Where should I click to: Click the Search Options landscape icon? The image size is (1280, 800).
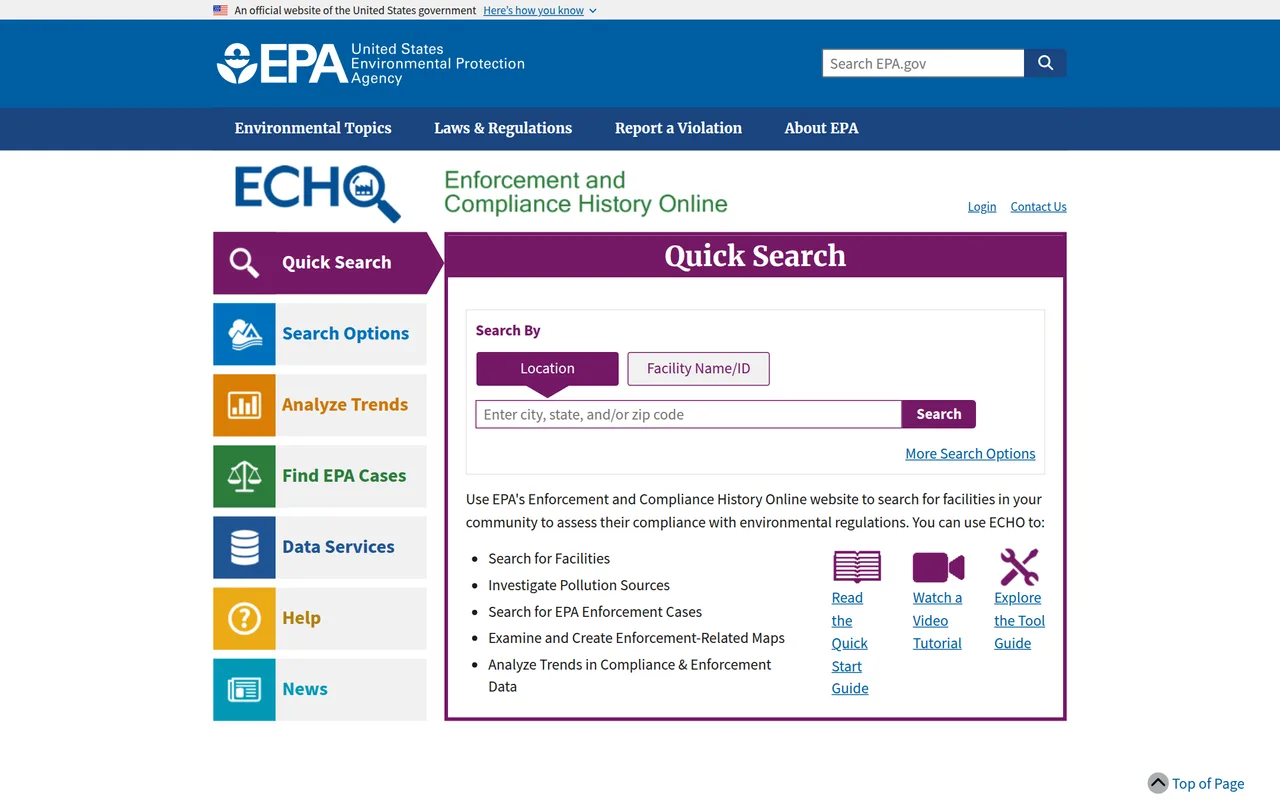click(244, 334)
